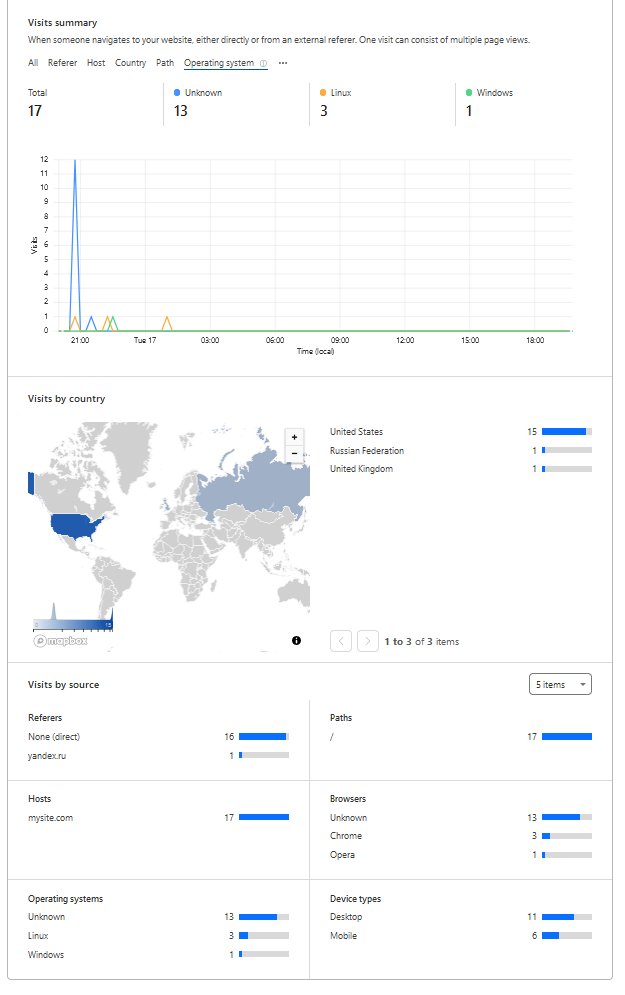Click United States in country list
Image resolution: width=625 pixels, height=995 pixels.
pos(357,432)
